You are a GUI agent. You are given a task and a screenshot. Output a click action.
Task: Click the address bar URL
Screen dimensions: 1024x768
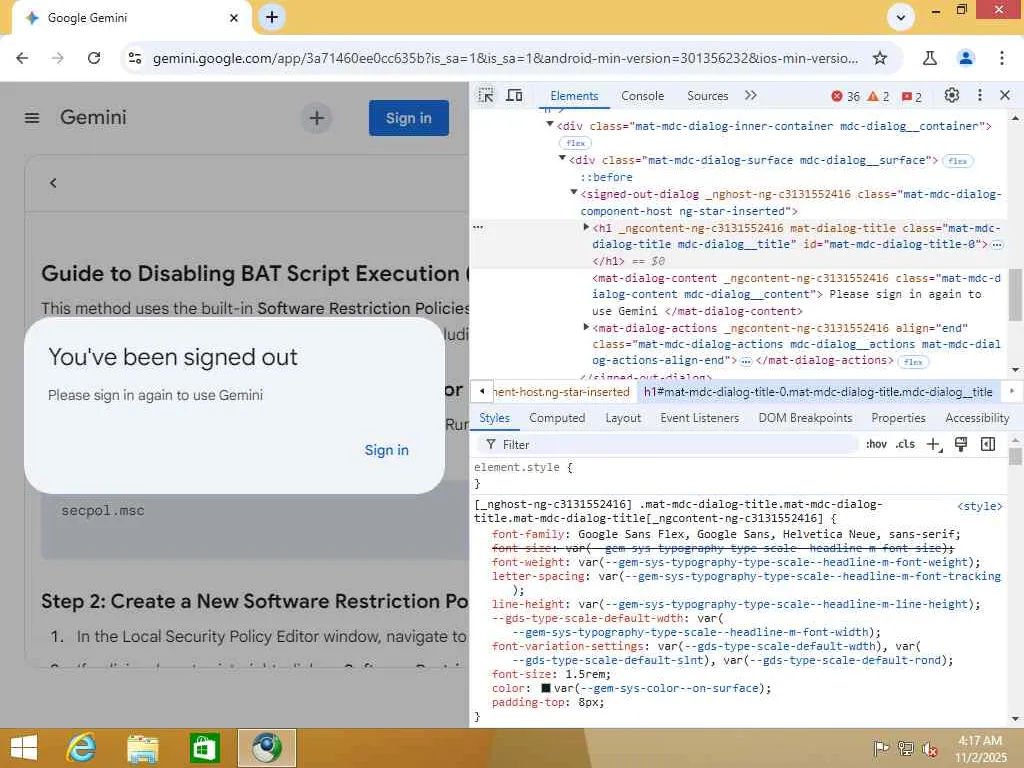[x=505, y=58]
